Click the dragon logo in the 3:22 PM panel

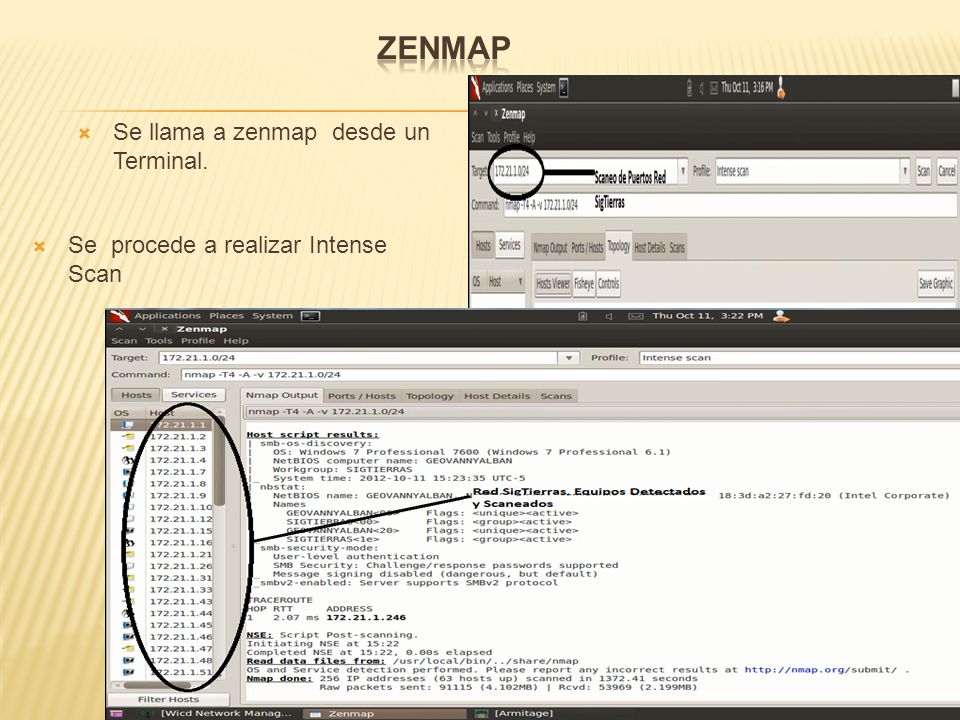(x=120, y=316)
